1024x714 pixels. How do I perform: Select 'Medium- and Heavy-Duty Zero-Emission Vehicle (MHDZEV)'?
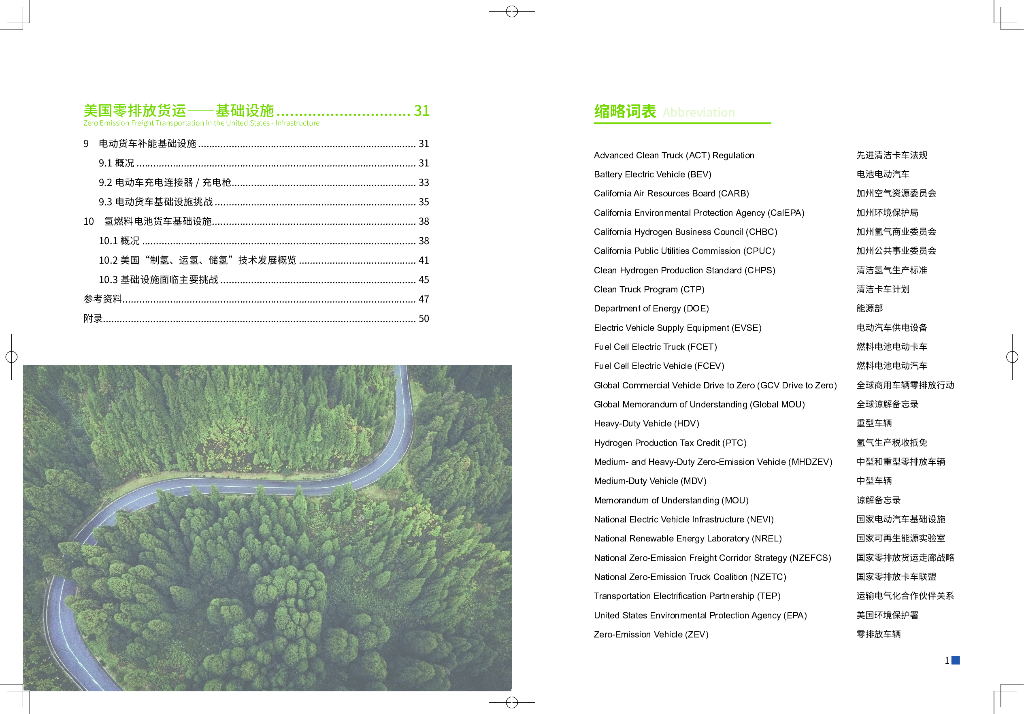point(713,462)
